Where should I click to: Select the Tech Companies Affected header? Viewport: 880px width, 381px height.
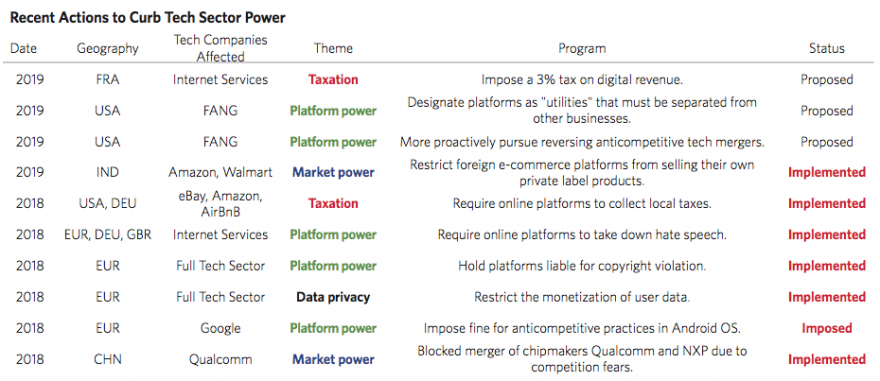pyautogui.click(x=220, y=48)
